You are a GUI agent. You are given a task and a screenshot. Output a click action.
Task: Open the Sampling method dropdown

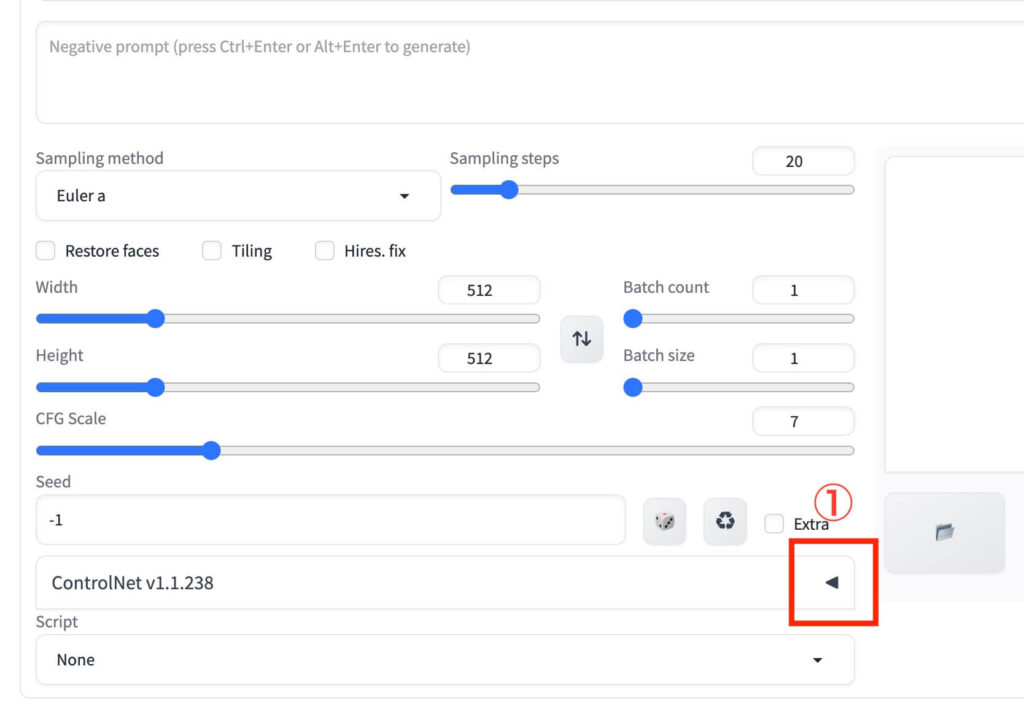point(238,196)
